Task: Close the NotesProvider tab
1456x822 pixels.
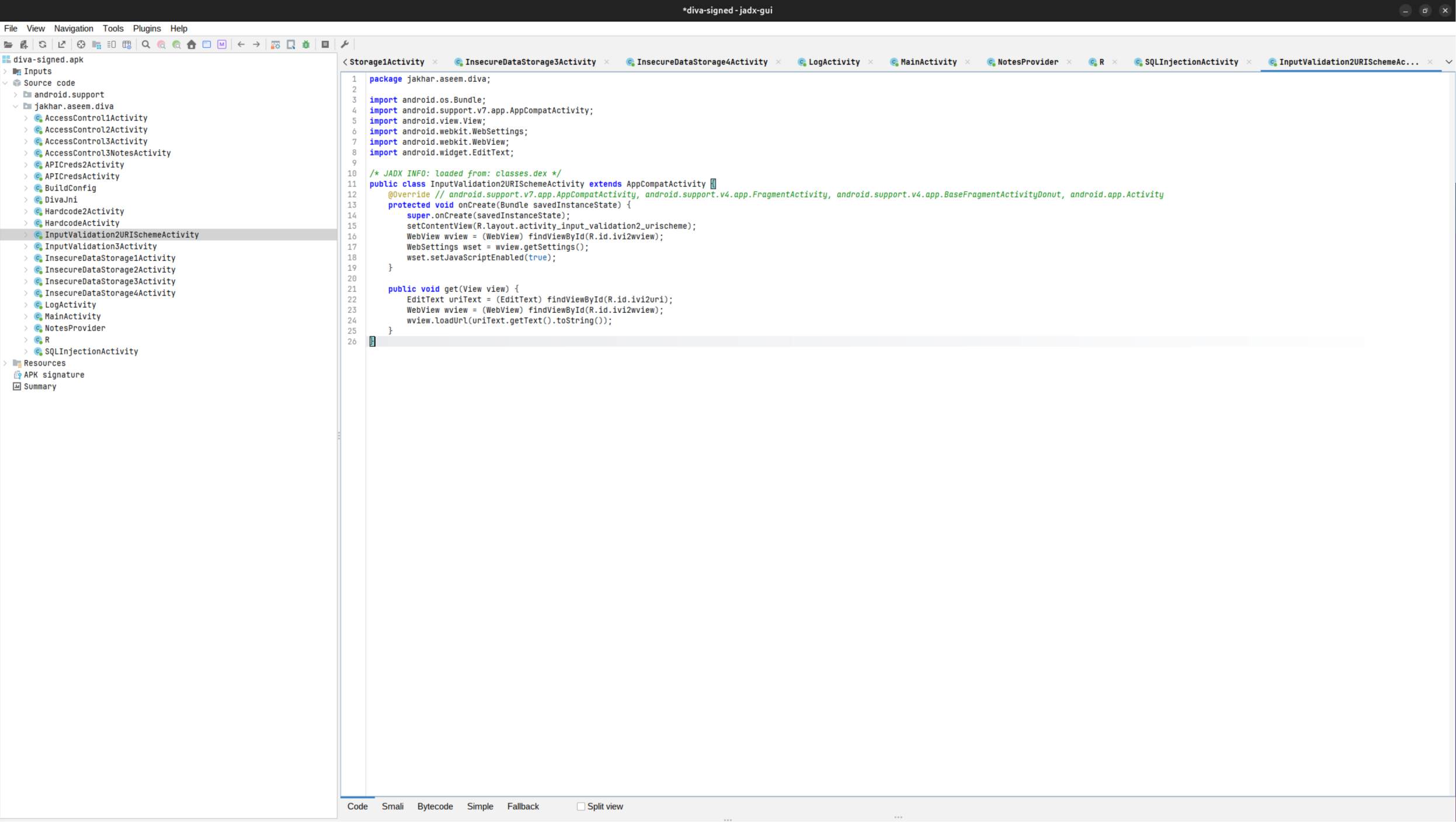Action: [x=1069, y=62]
